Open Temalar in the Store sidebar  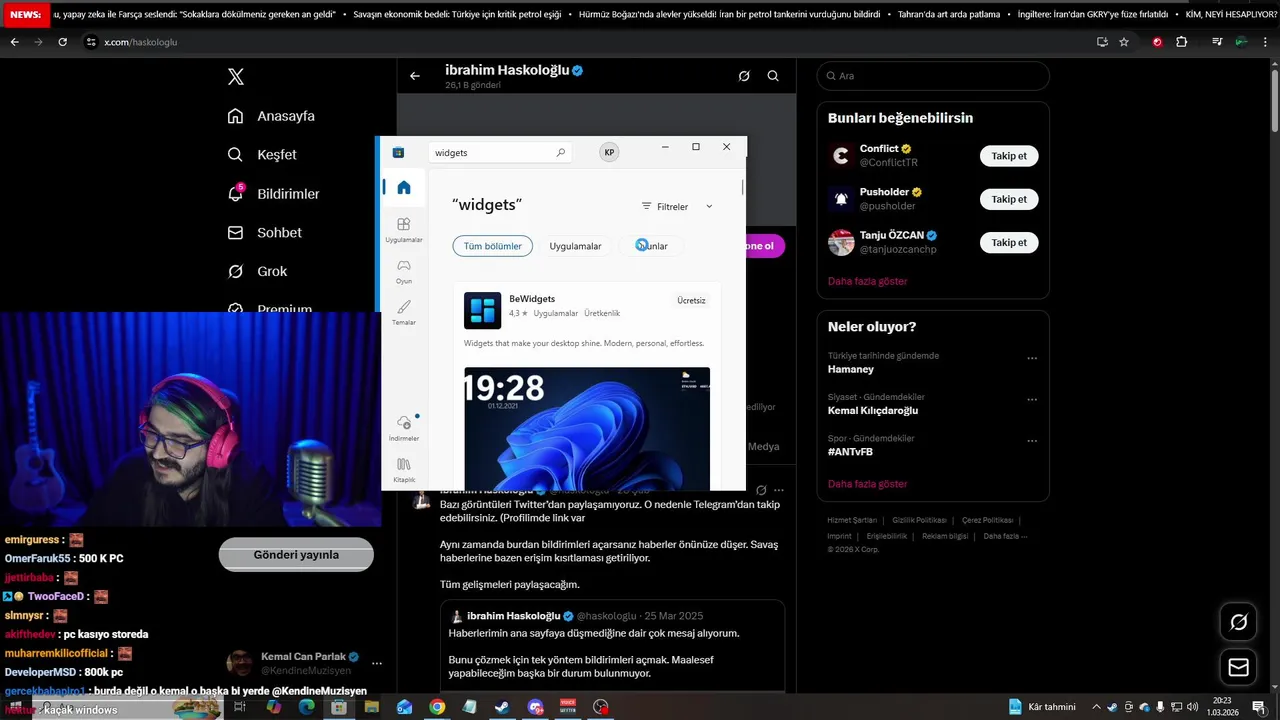(x=404, y=312)
